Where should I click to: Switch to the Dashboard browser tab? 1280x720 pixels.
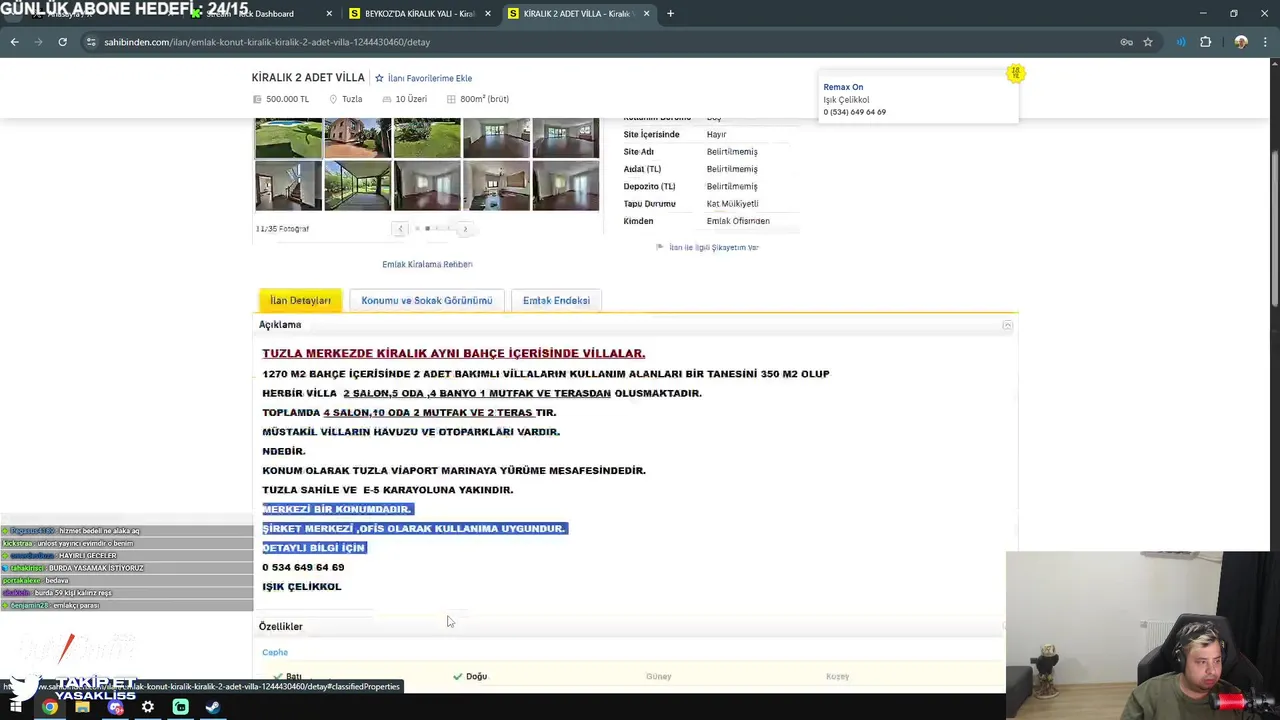point(260,14)
